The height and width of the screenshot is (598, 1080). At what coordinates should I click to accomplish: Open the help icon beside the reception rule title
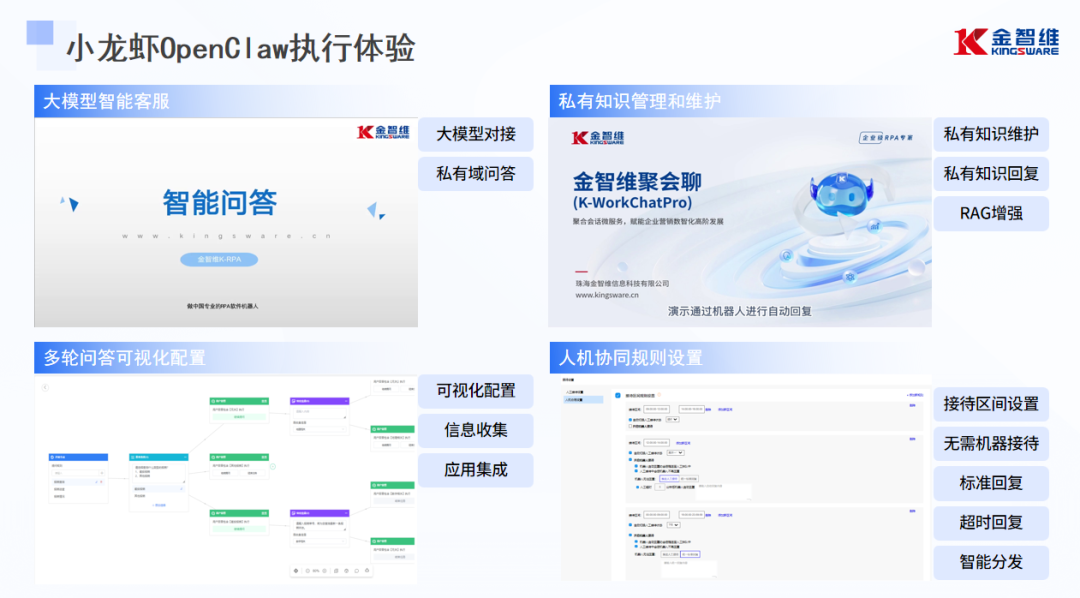coord(661,394)
